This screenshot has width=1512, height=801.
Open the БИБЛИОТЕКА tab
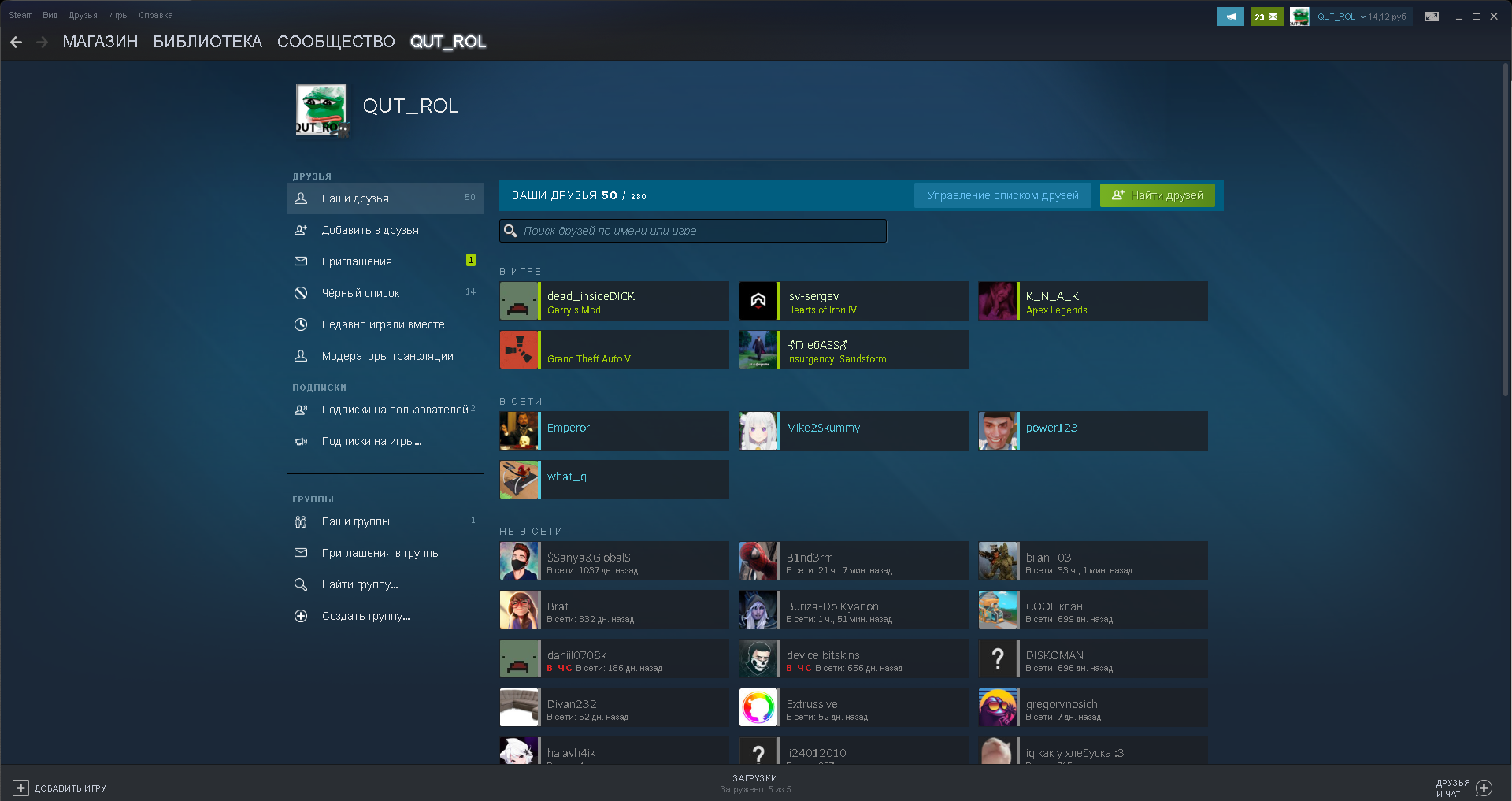coord(207,42)
